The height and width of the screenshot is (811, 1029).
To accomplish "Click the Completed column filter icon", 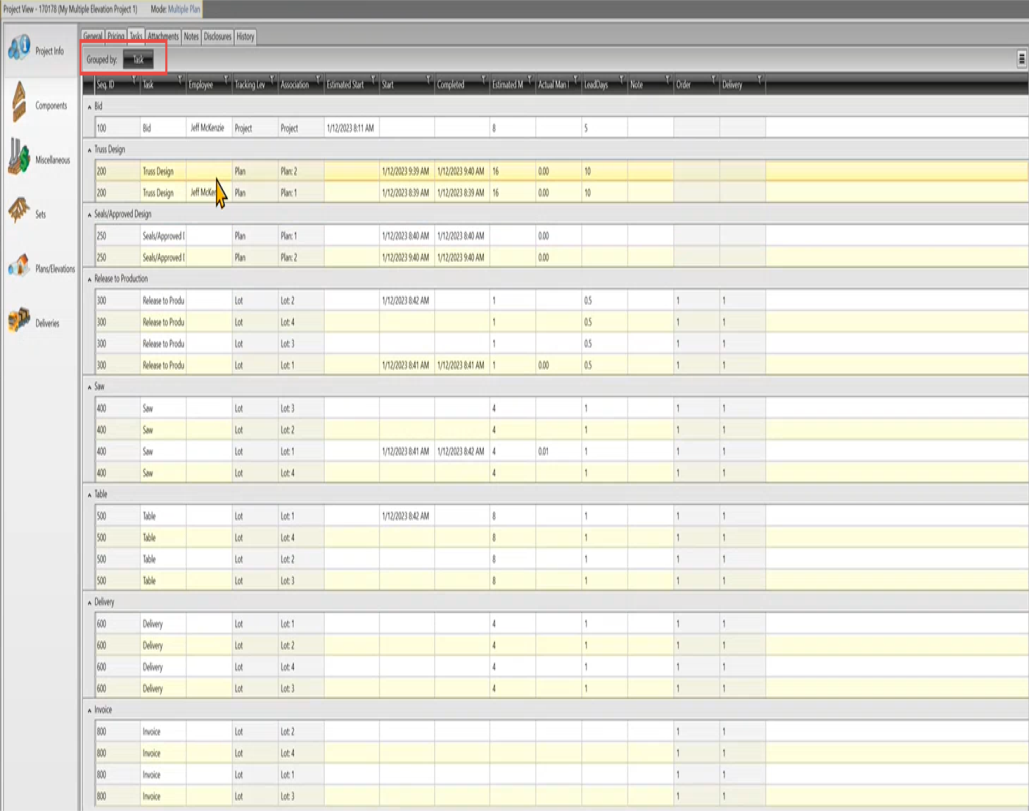I will (484, 79).
